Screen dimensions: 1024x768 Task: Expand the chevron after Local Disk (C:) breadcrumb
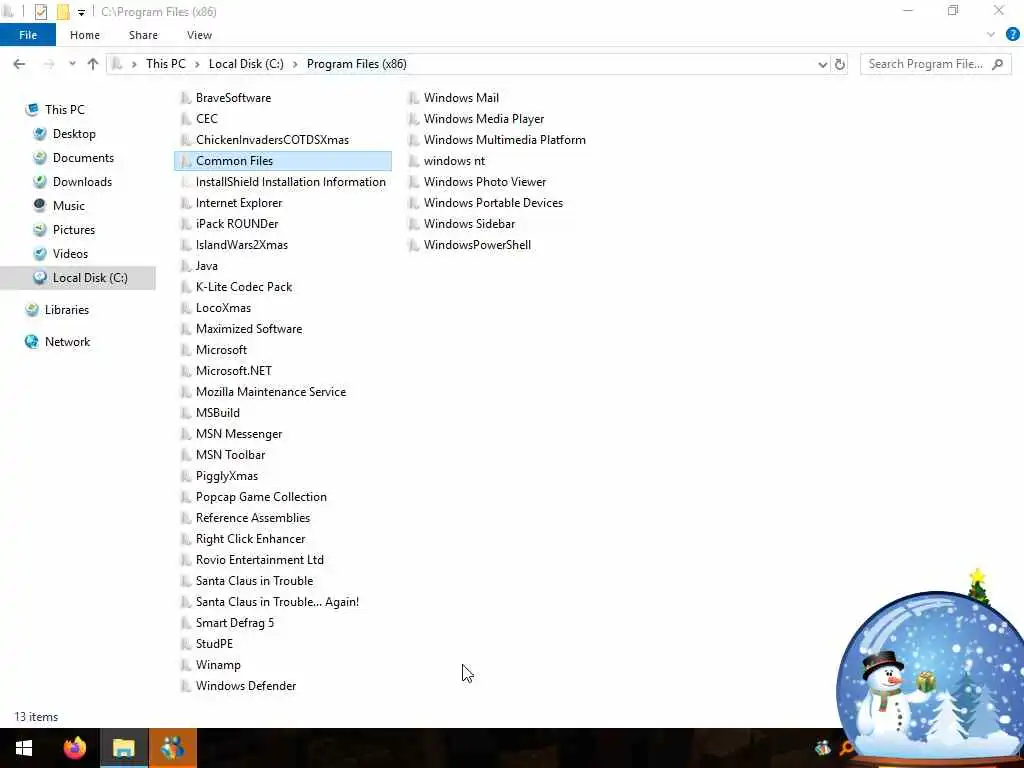(295, 64)
